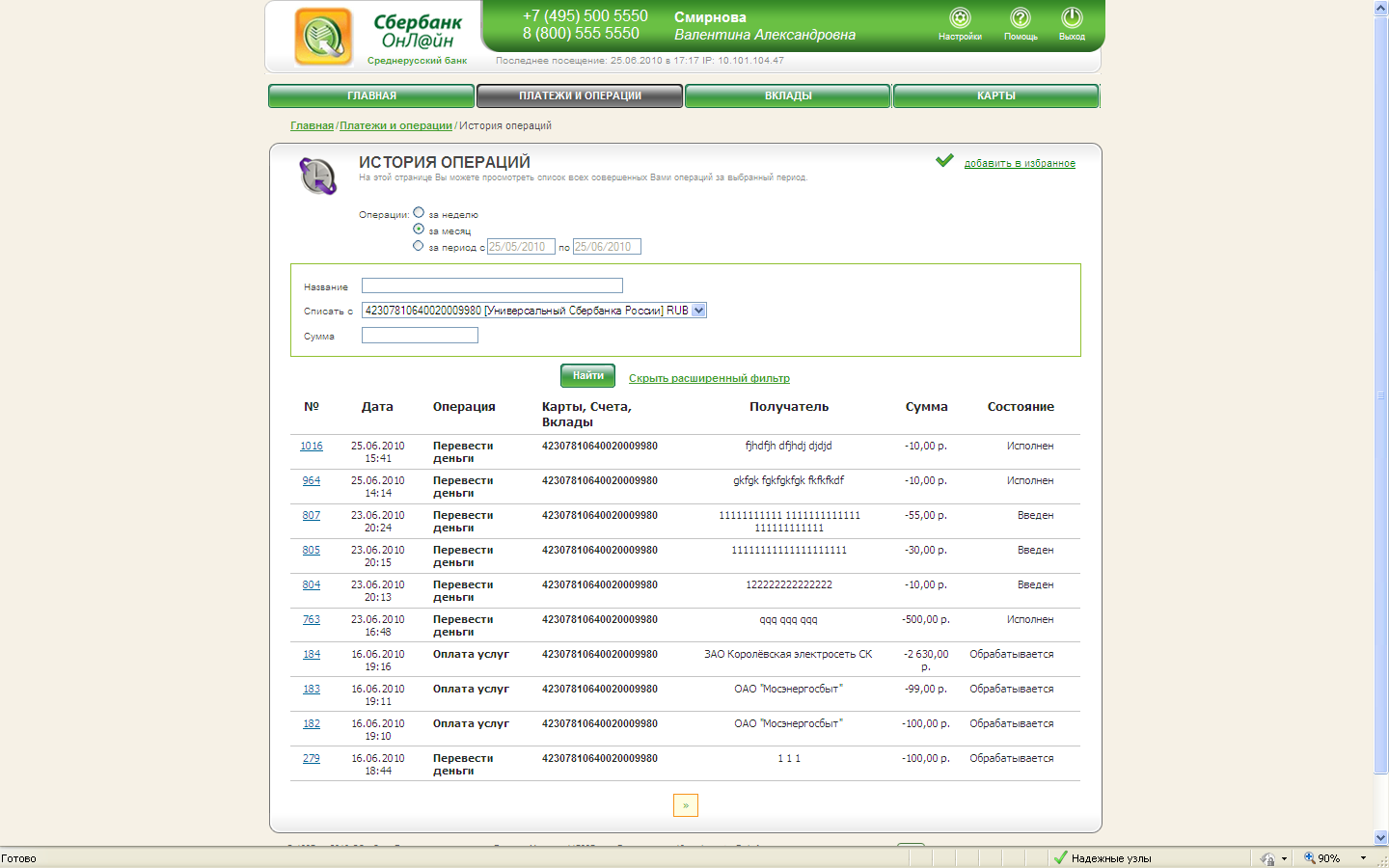This screenshot has height=868, width=1389.
Task: Switch to the ВКЛАДЫ tab
Action: (x=788, y=95)
